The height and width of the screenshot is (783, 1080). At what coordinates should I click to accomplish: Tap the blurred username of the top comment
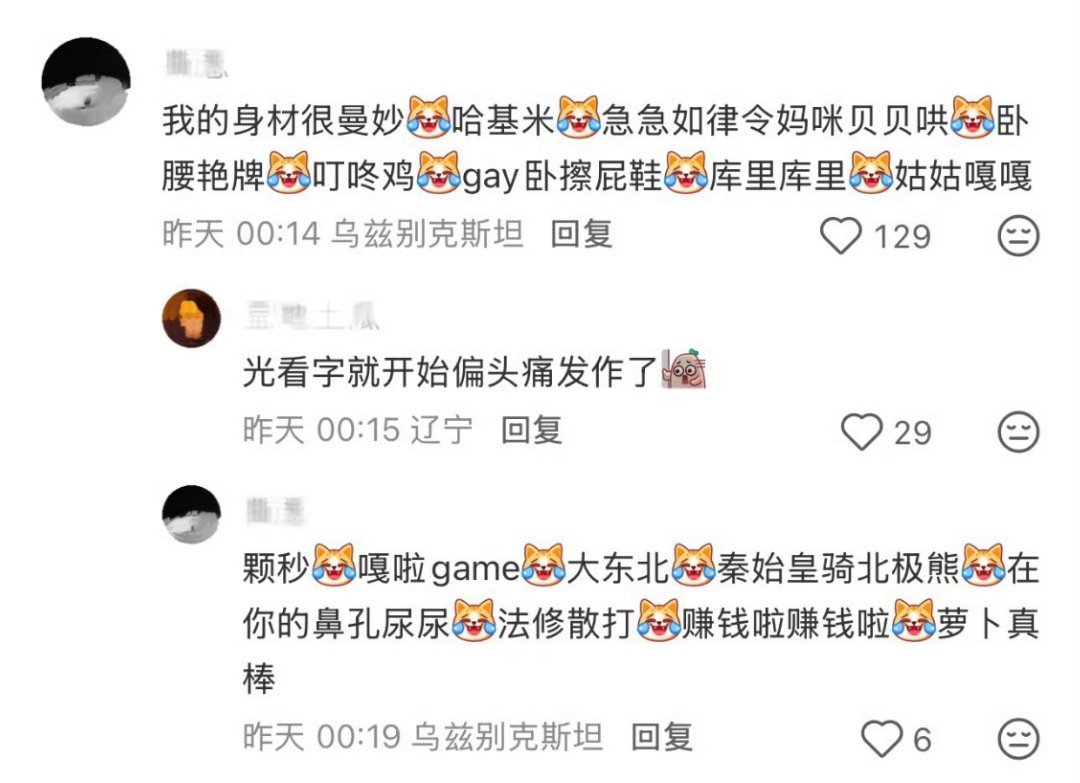point(196,63)
